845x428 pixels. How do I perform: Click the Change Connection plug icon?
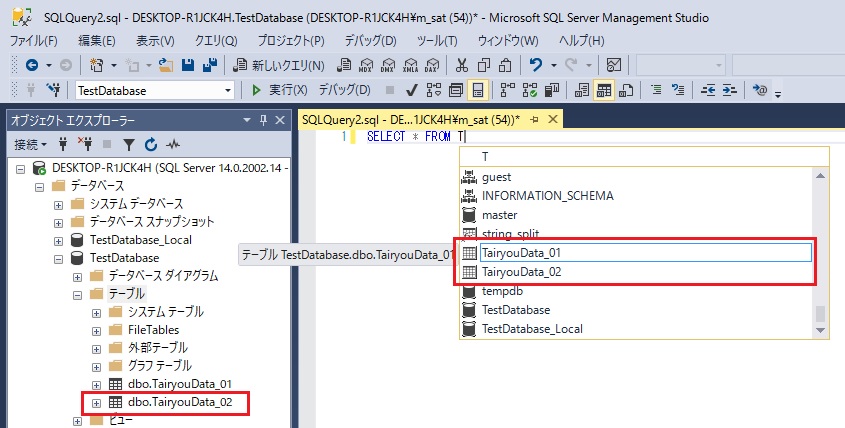[x=53, y=90]
